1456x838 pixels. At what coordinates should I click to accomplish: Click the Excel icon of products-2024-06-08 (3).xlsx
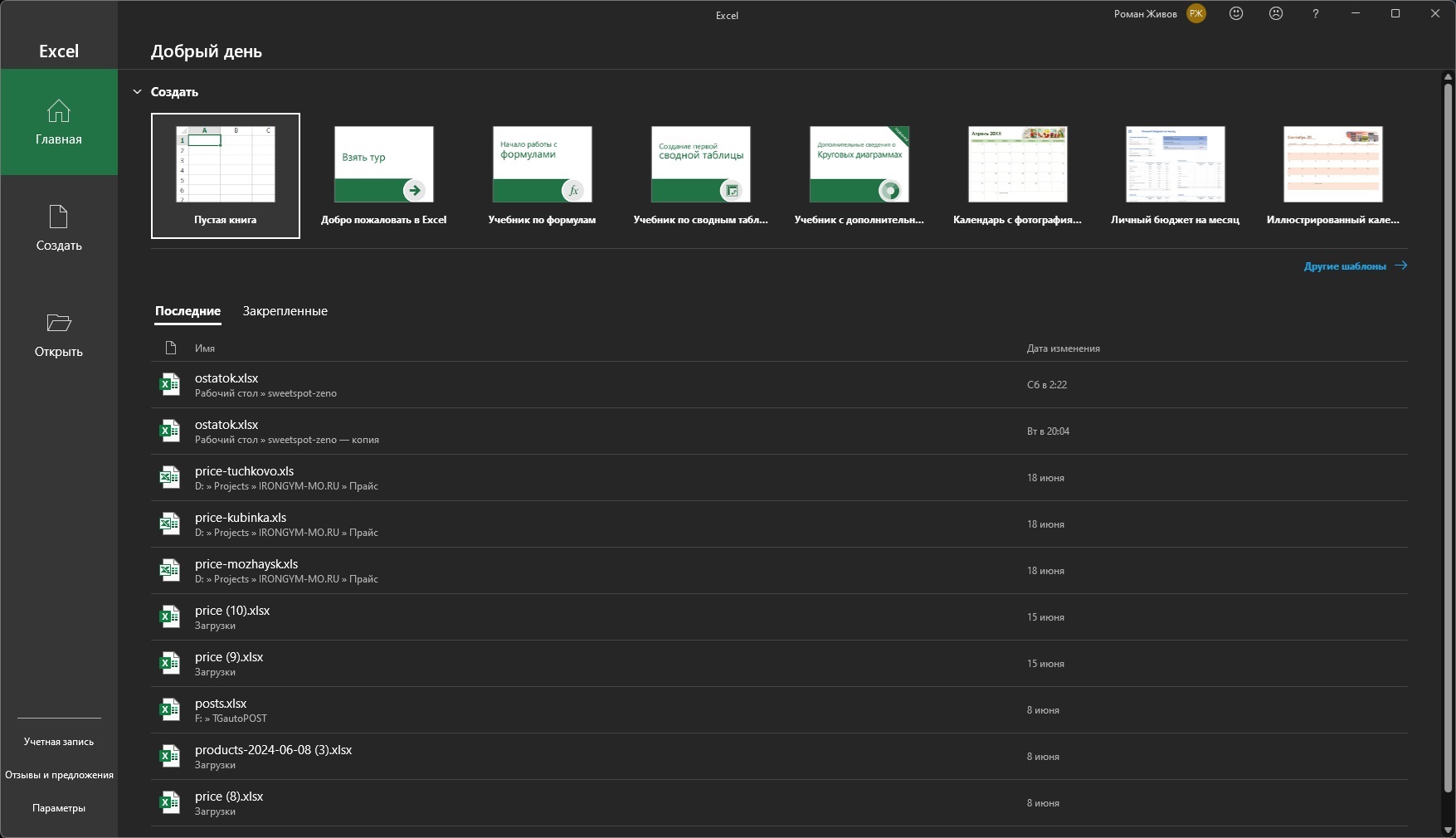170,757
